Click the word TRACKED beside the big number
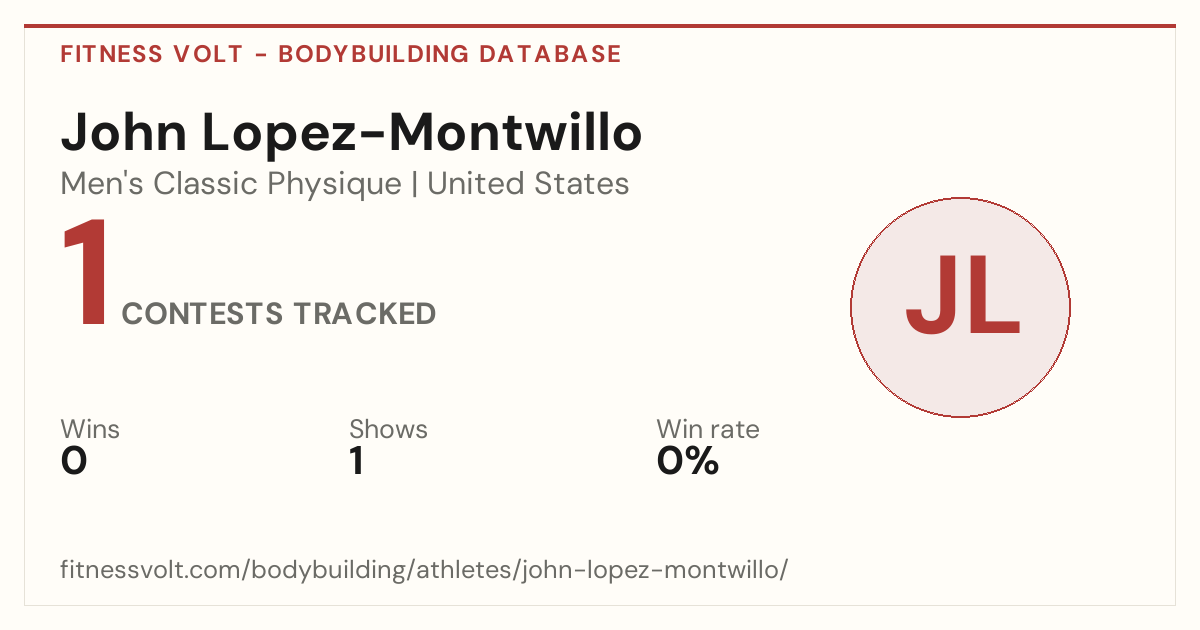Screen dimensions: 1200x630 [364, 314]
